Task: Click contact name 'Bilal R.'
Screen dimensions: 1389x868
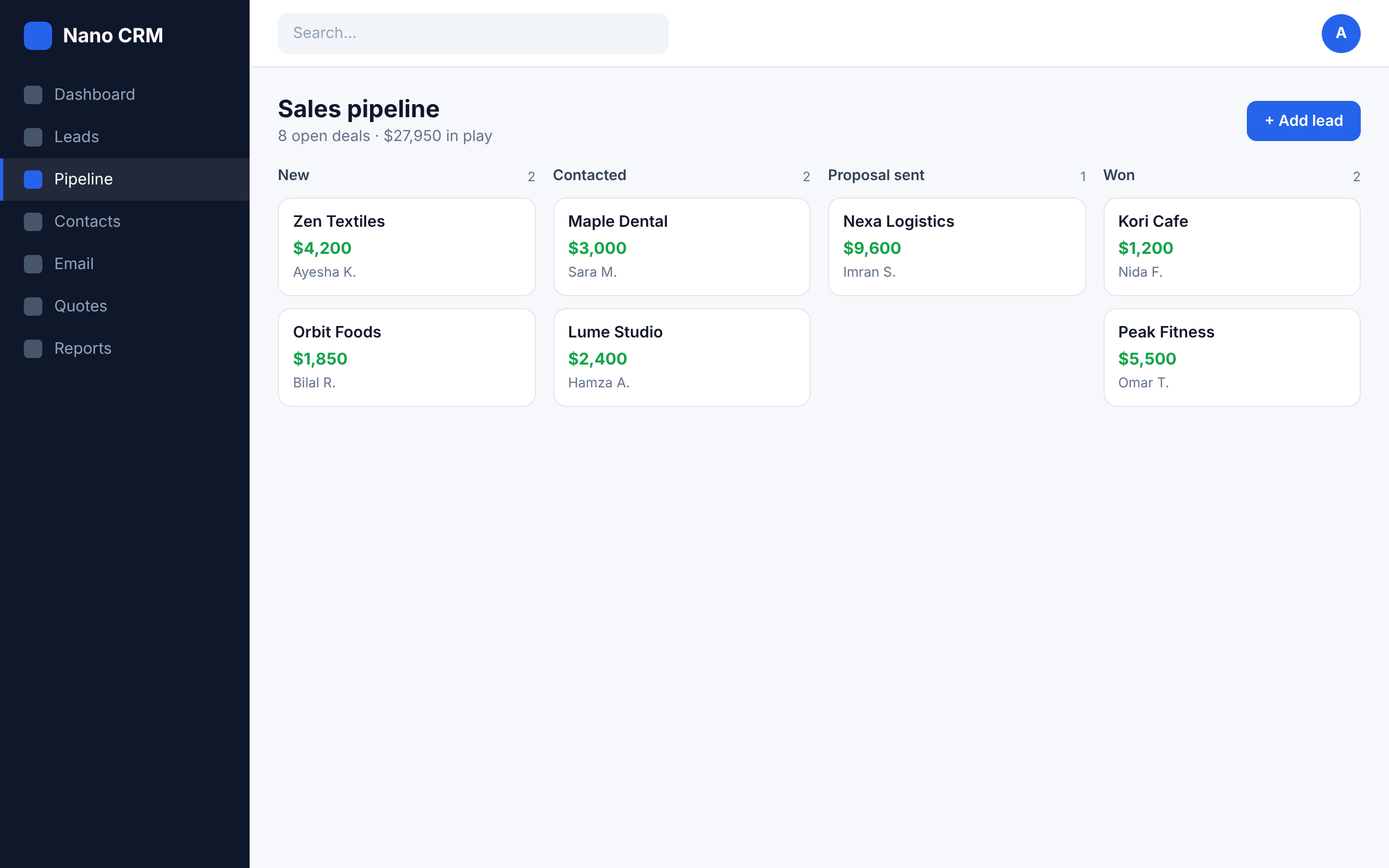Action: click(314, 383)
